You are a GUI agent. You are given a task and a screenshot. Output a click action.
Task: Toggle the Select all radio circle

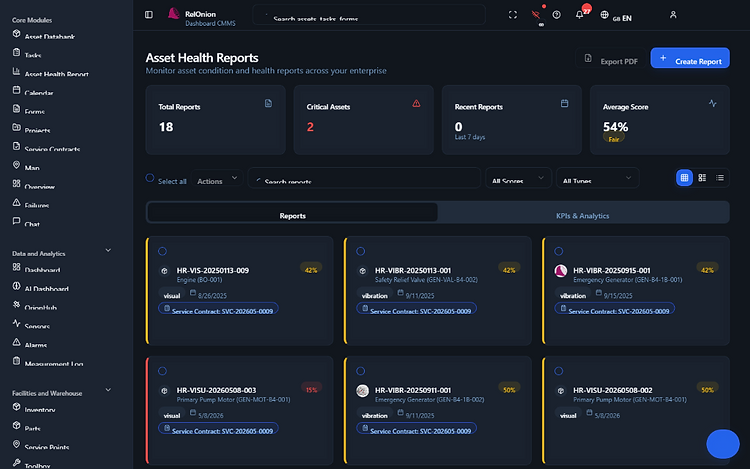pyautogui.click(x=150, y=178)
